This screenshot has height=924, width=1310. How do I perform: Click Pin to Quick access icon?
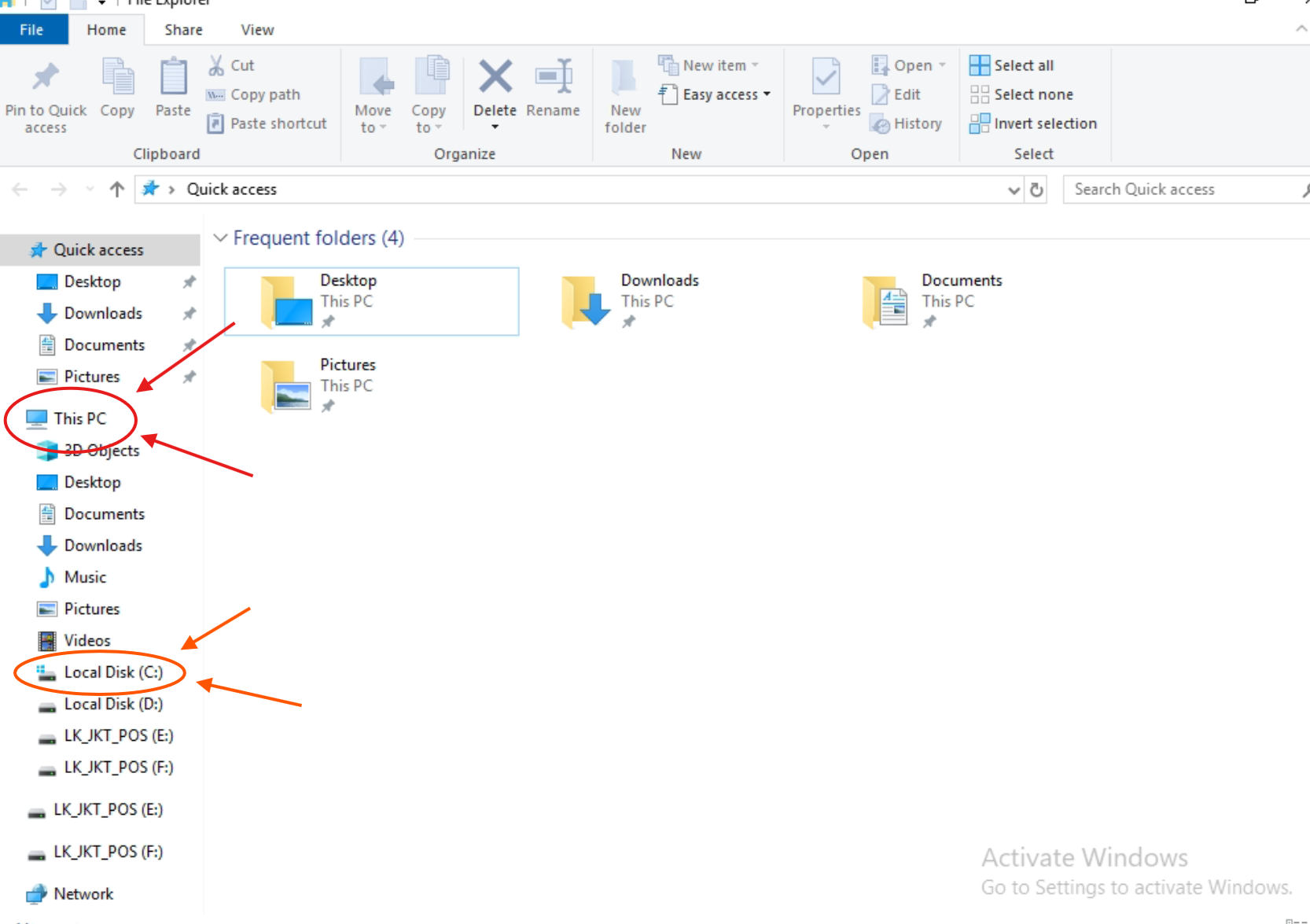pyautogui.click(x=46, y=77)
